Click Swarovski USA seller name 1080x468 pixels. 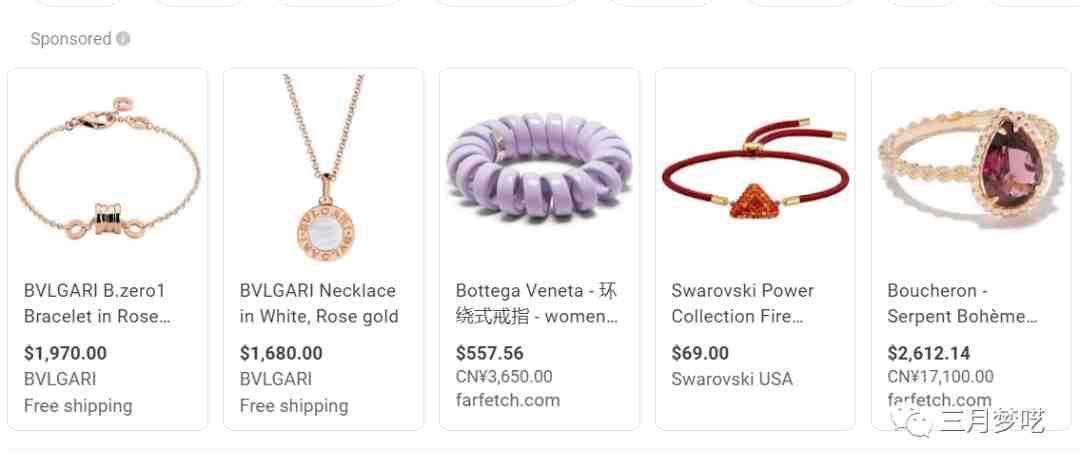click(x=732, y=379)
